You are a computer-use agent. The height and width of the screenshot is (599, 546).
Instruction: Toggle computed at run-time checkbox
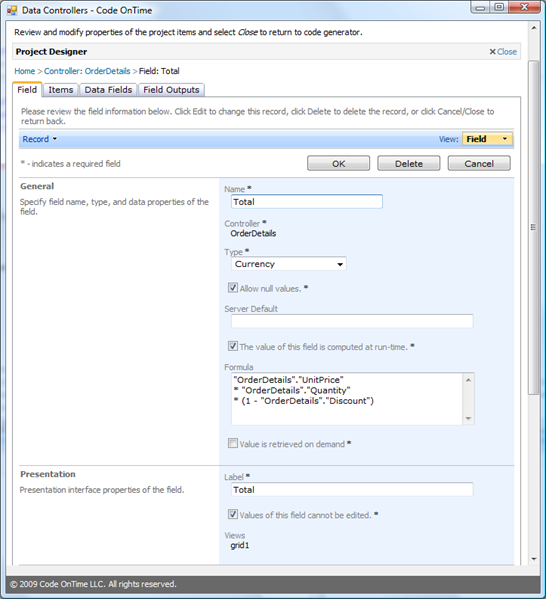[x=233, y=346]
